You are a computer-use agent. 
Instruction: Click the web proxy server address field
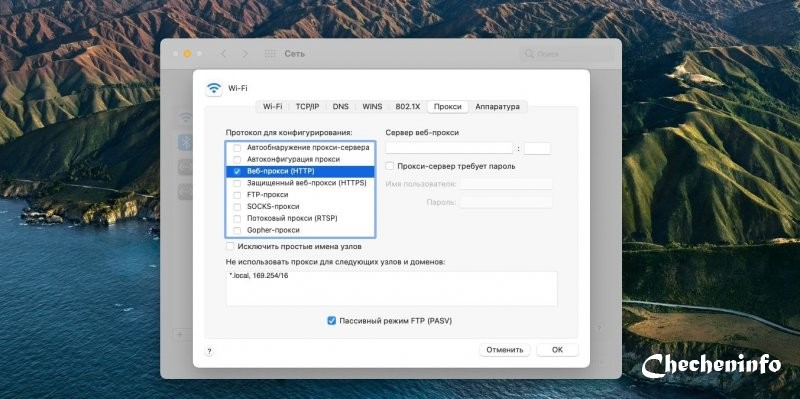coord(449,148)
